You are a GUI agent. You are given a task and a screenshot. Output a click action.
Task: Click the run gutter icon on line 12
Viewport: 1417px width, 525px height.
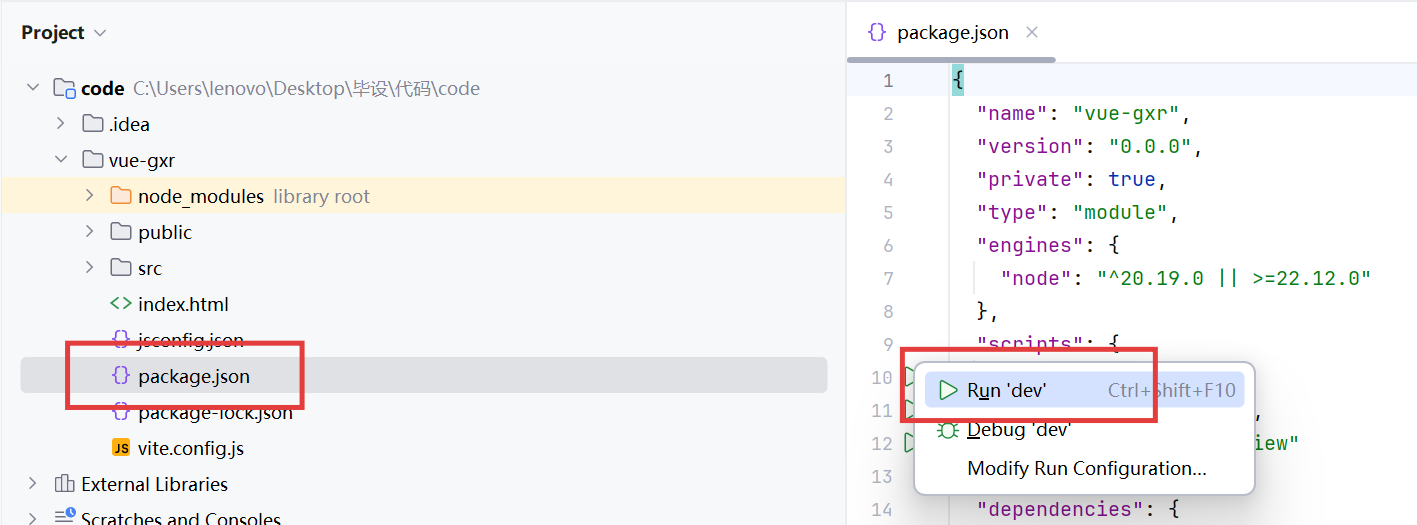click(x=909, y=442)
